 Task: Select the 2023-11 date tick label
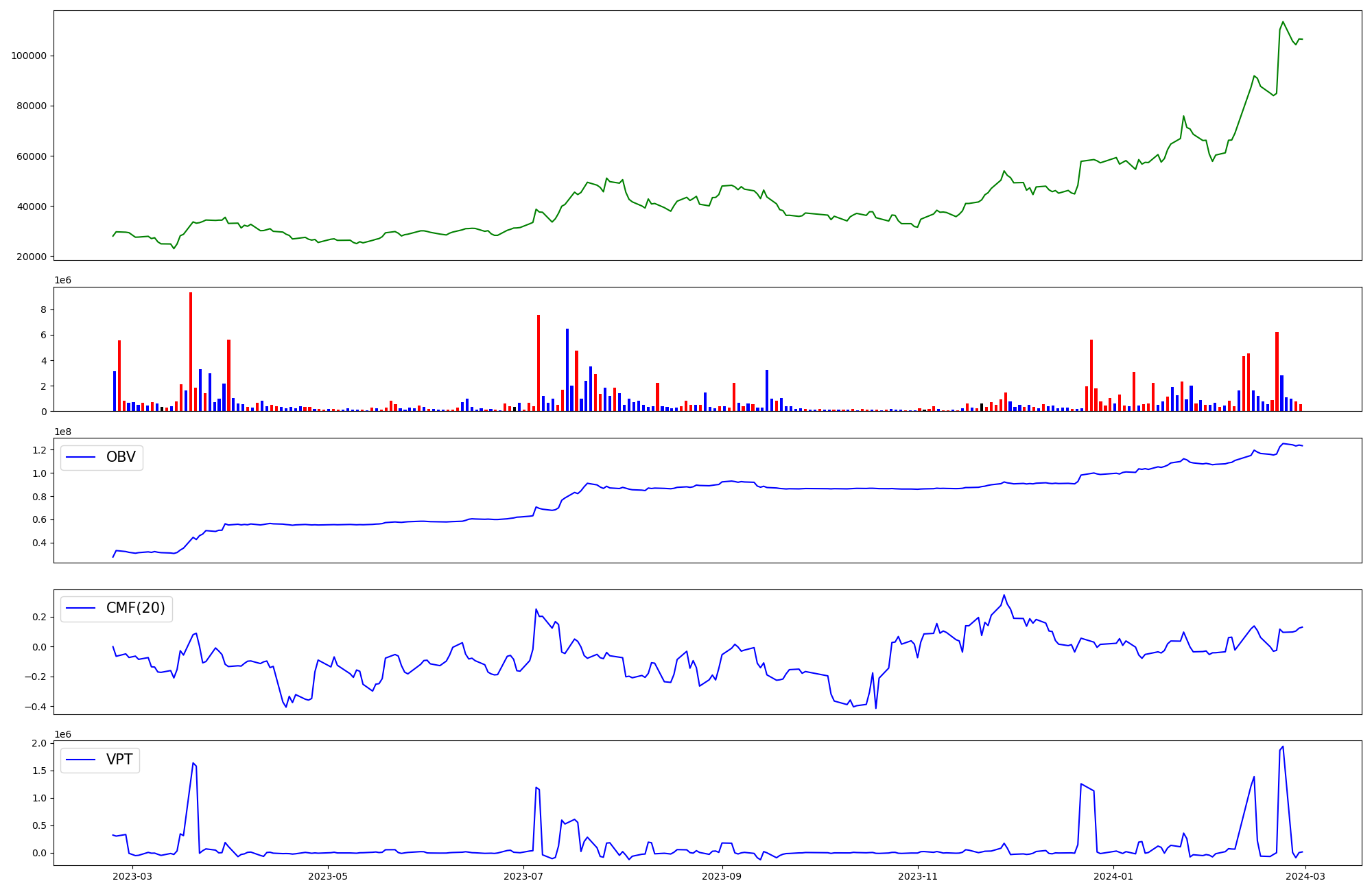point(917,876)
